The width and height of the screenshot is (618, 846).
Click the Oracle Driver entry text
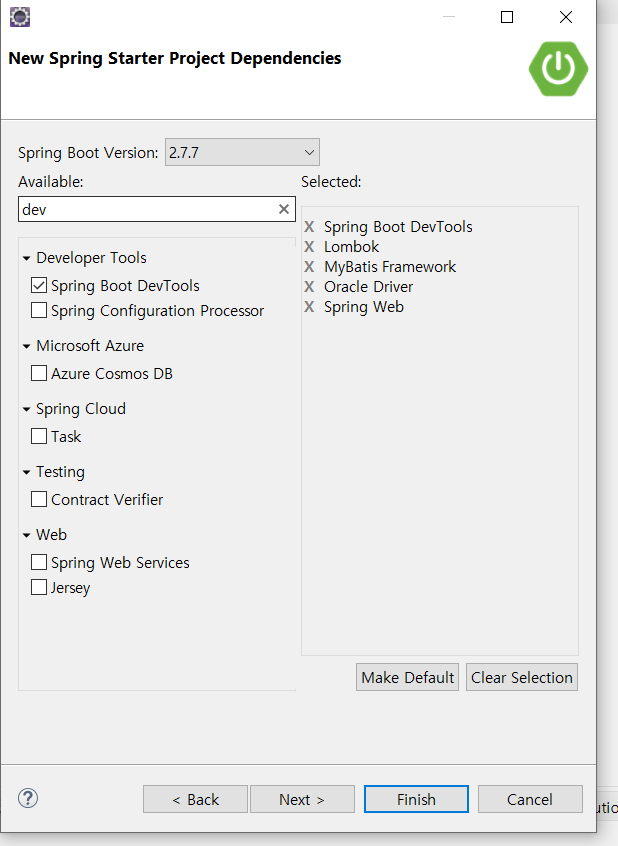click(x=368, y=286)
